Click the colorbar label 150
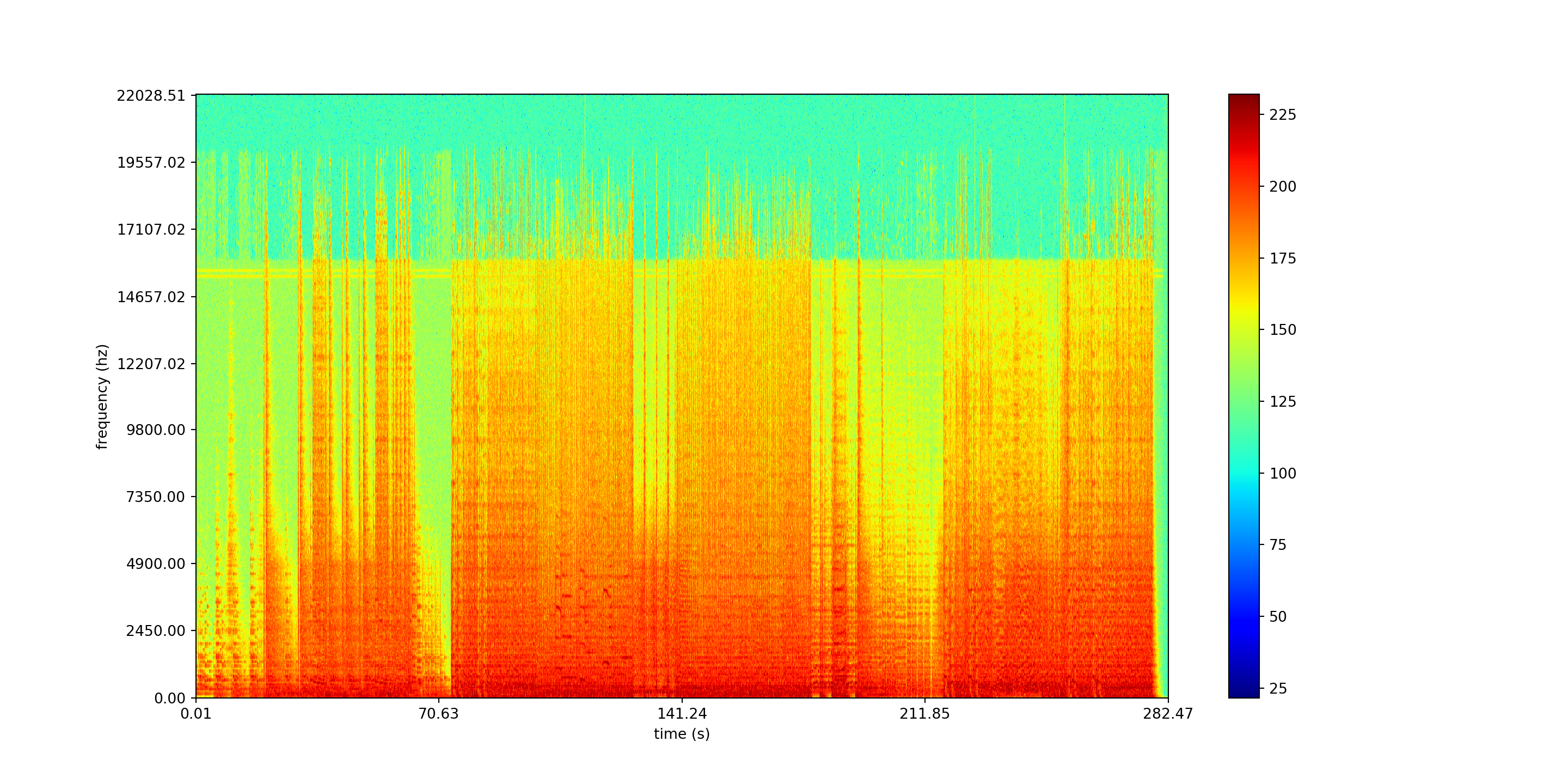The height and width of the screenshot is (784, 1568). (1283, 330)
